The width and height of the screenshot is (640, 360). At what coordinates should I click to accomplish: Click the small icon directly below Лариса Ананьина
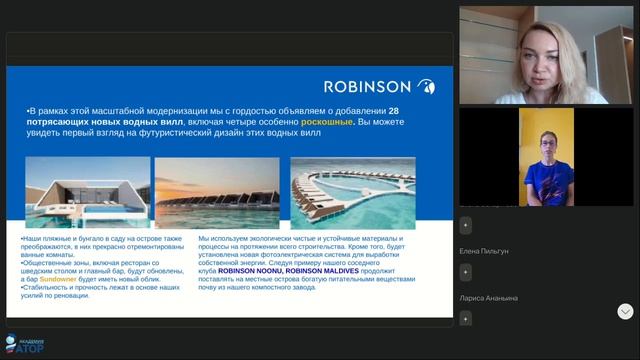click(466, 319)
